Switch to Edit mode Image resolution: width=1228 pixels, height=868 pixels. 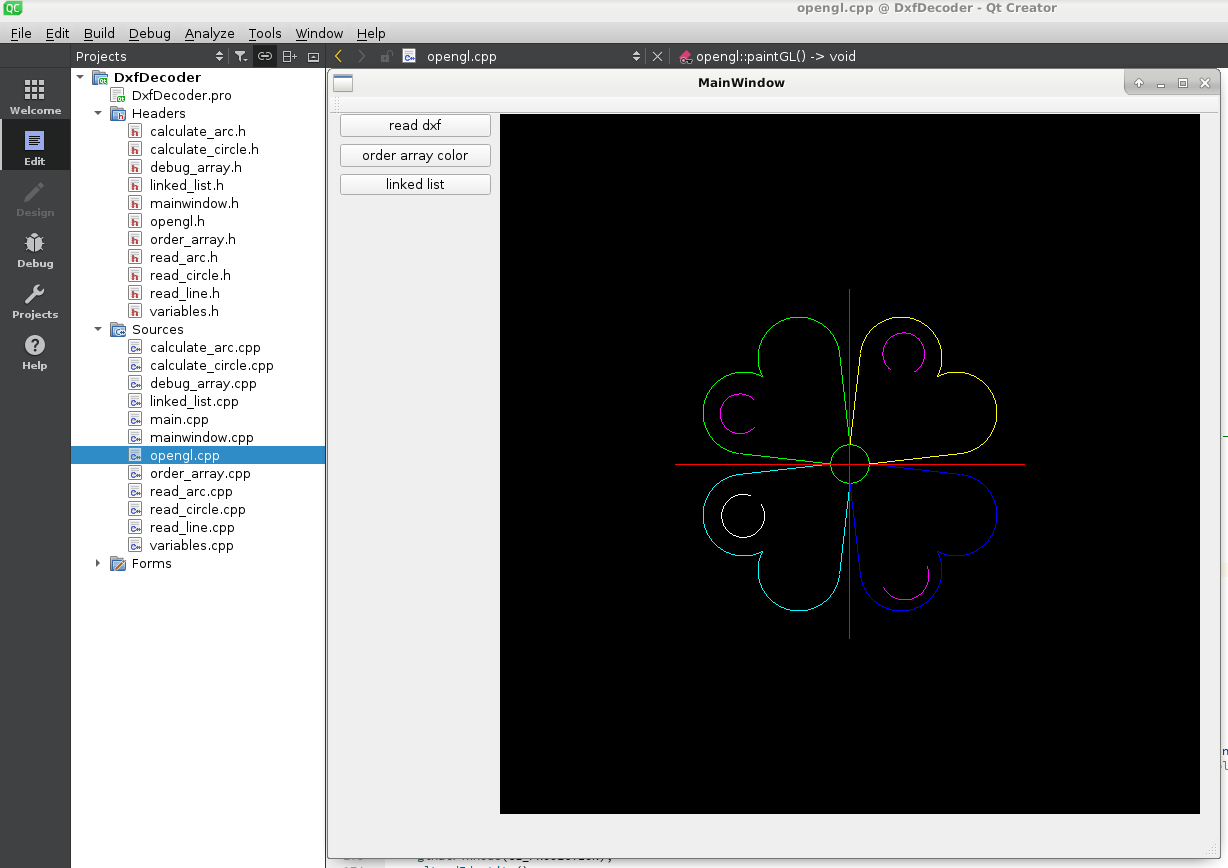pyautogui.click(x=35, y=146)
